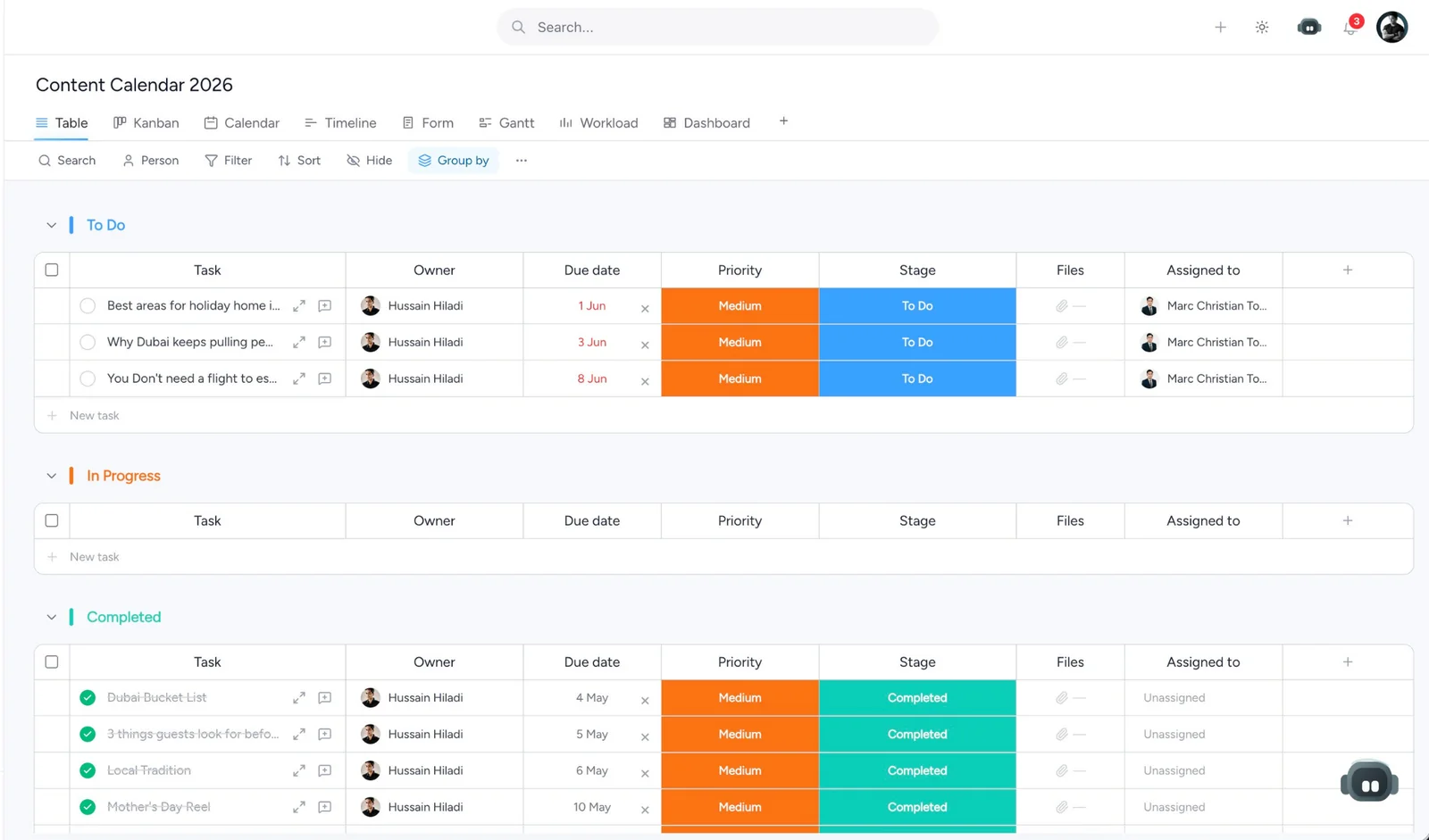Select all tasks in In Progress table
Image resolution: width=1429 pixels, height=840 pixels.
[52, 520]
